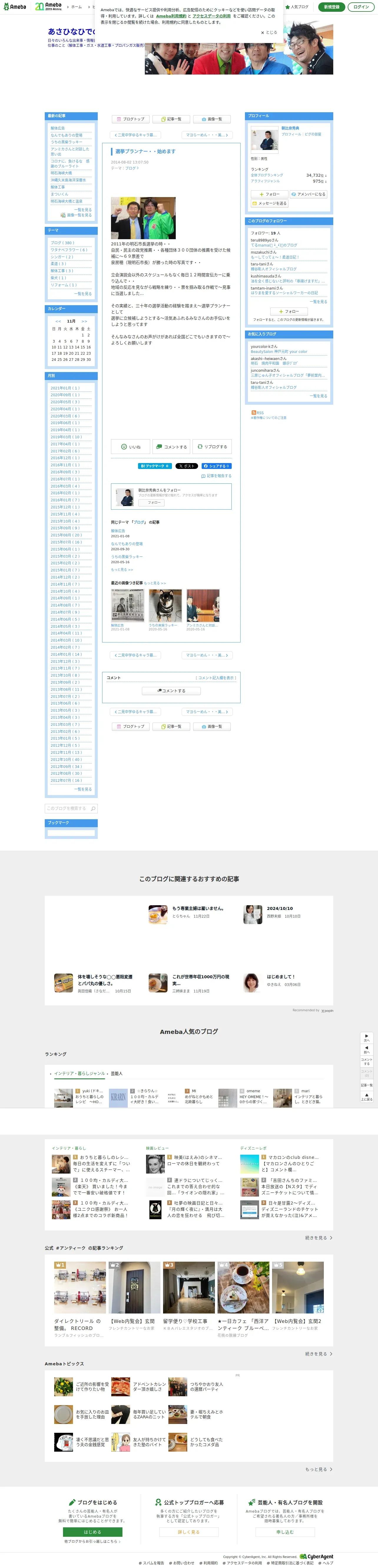Click the 新規登録 button
This screenshot has height=1568, width=378.
(331, 7)
